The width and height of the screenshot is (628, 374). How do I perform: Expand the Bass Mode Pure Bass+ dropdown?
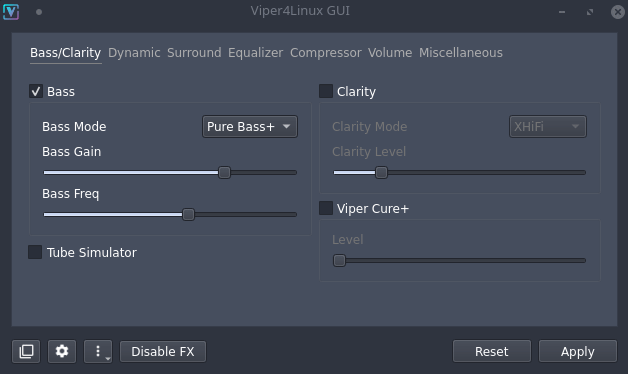click(250, 127)
